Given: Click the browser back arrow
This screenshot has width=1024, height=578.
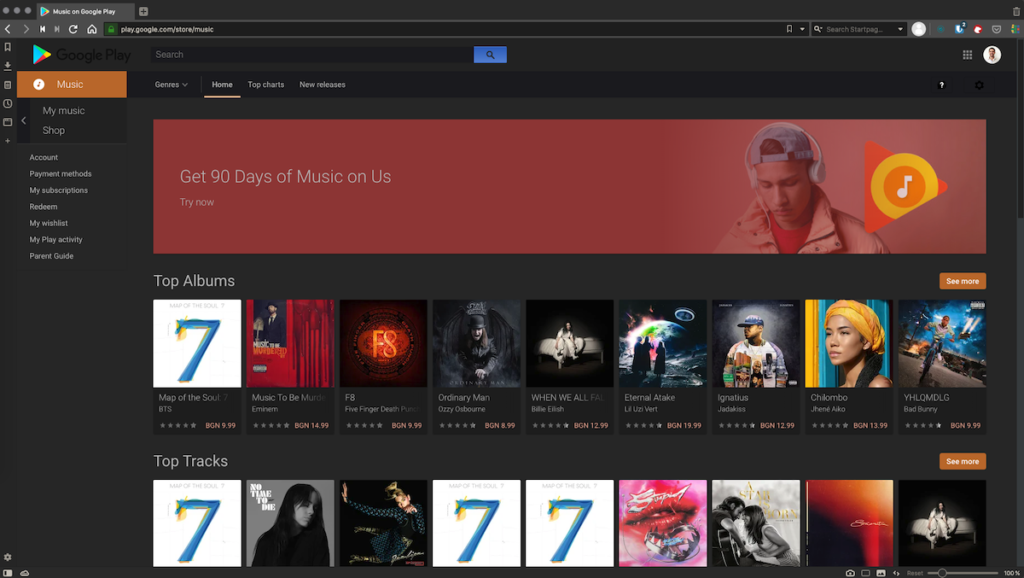Looking at the screenshot, I should [x=8, y=29].
